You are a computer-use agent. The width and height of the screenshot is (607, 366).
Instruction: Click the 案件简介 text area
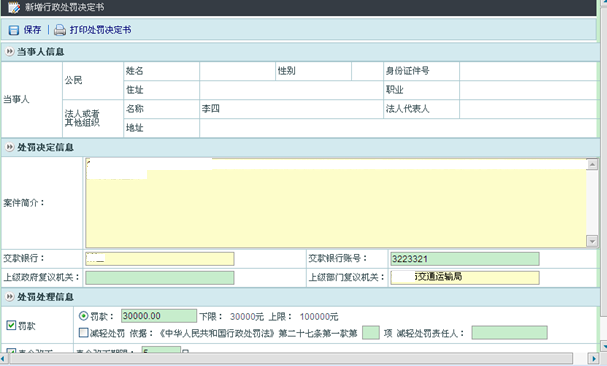pyautogui.click(x=336, y=203)
